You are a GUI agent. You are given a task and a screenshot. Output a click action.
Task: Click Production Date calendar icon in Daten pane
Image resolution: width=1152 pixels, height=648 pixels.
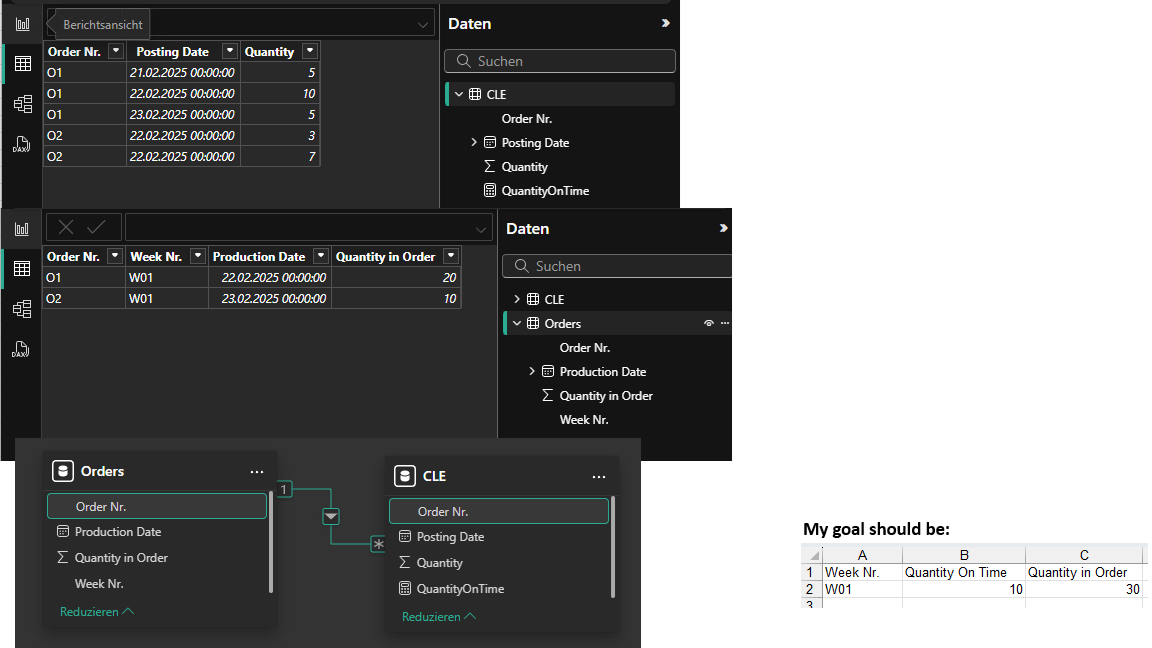pyautogui.click(x=548, y=372)
